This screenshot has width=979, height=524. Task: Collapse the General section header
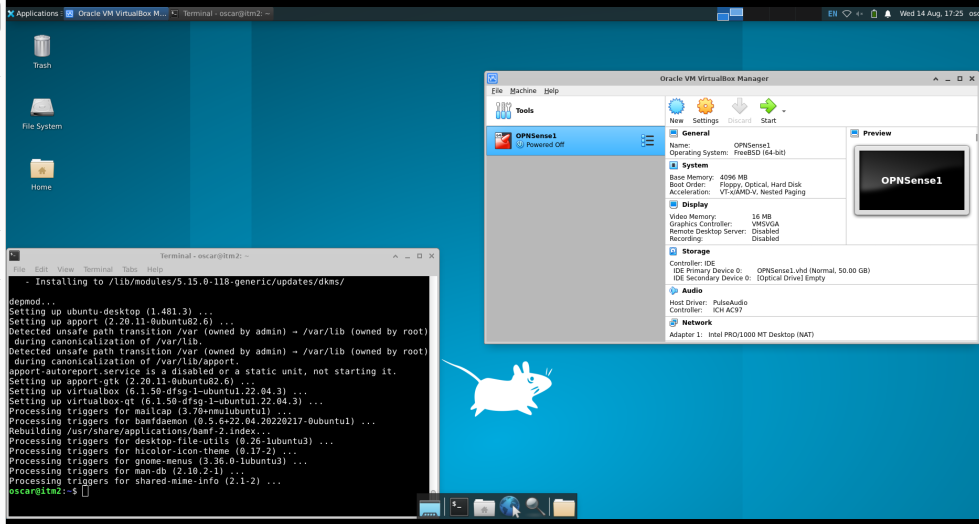click(696, 133)
